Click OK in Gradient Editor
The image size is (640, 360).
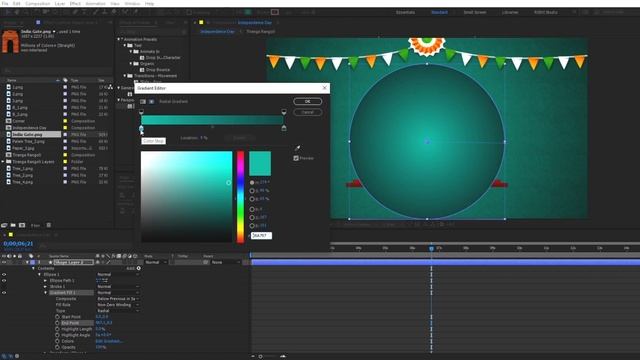(x=307, y=101)
